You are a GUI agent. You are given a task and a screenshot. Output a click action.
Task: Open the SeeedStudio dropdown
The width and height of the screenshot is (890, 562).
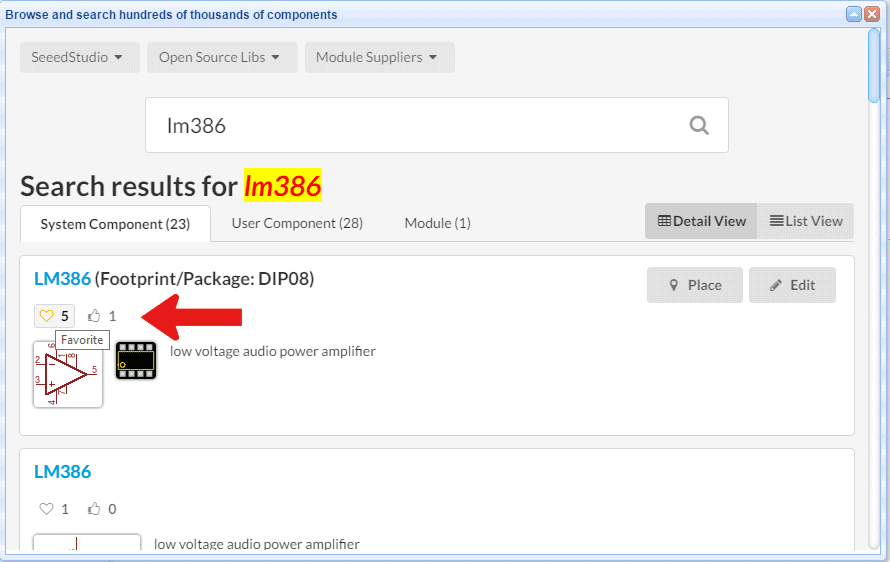79,57
